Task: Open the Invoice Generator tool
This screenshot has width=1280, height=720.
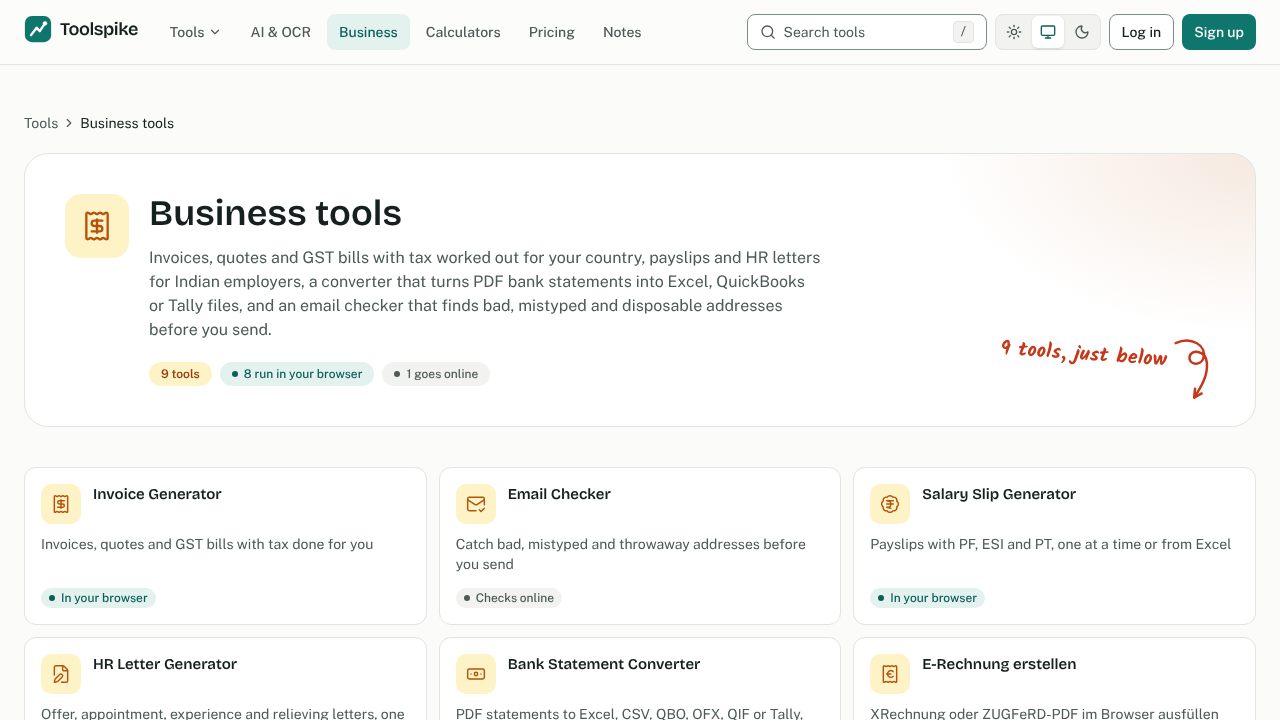Action: pyautogui.click(x=225, y=546)
